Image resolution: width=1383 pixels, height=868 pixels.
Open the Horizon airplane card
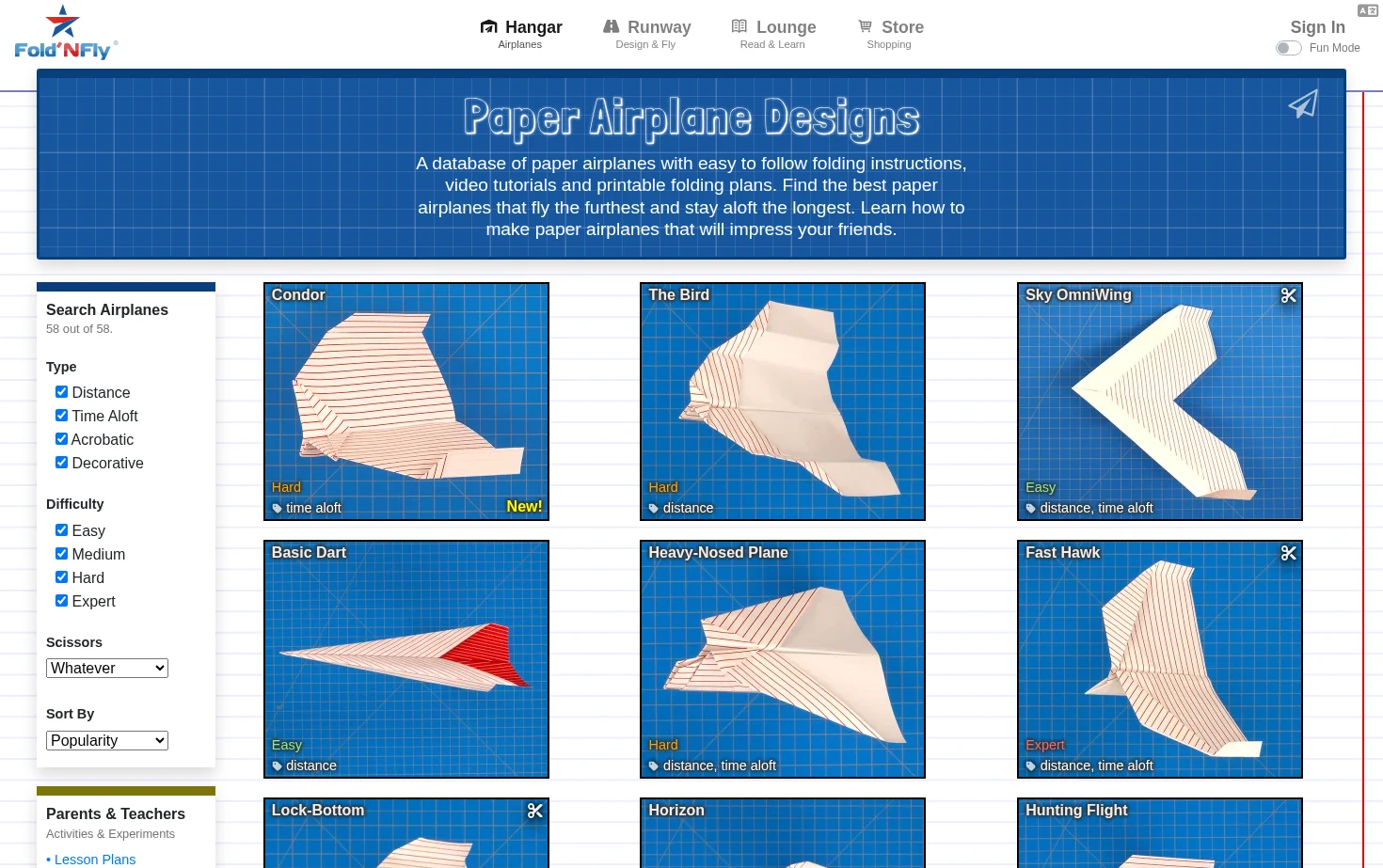[783, 833]
